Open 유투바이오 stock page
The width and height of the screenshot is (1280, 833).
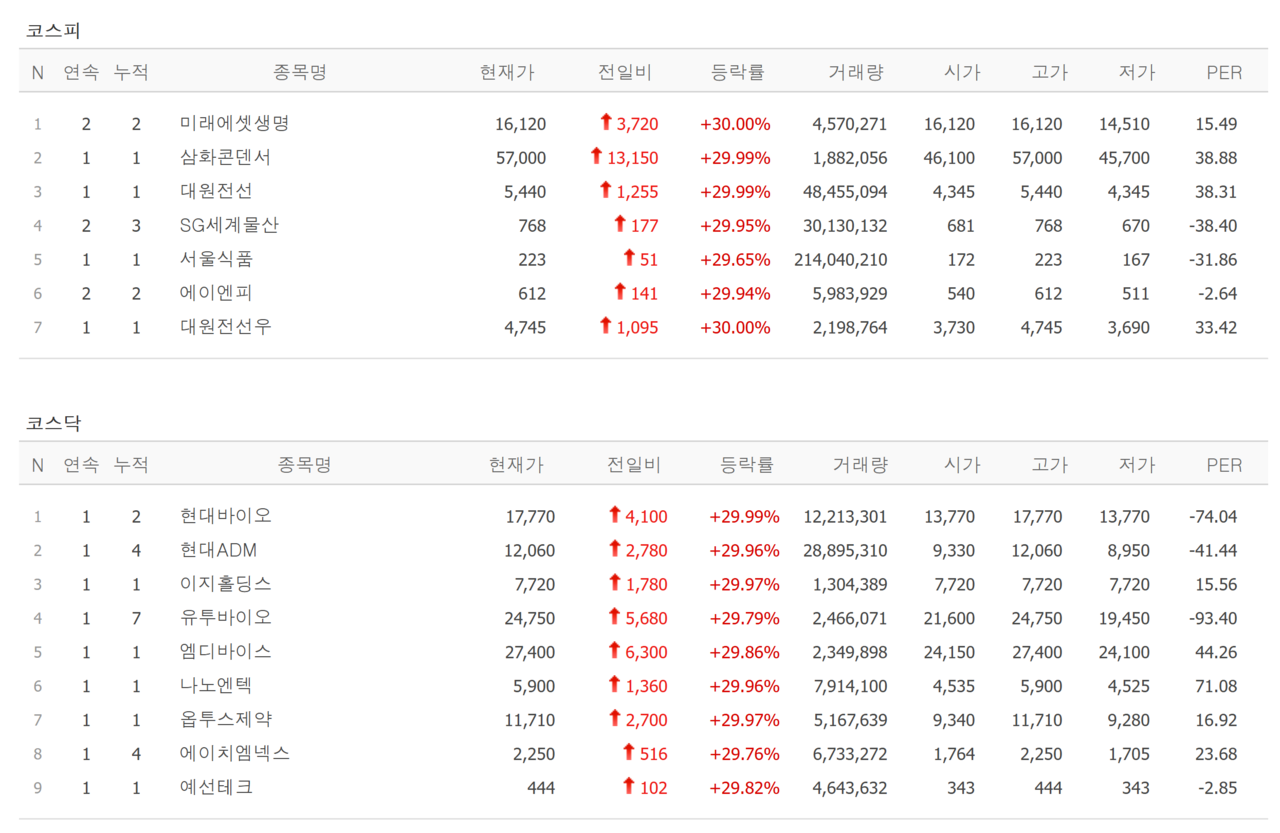pyautogui.click(x=226, y=619)
